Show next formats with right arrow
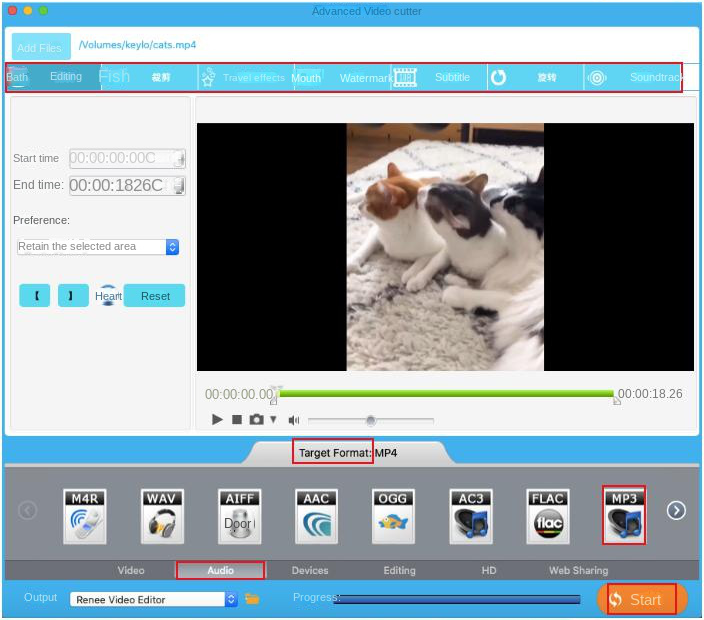 pyautogui.click(x=676, y=510)
